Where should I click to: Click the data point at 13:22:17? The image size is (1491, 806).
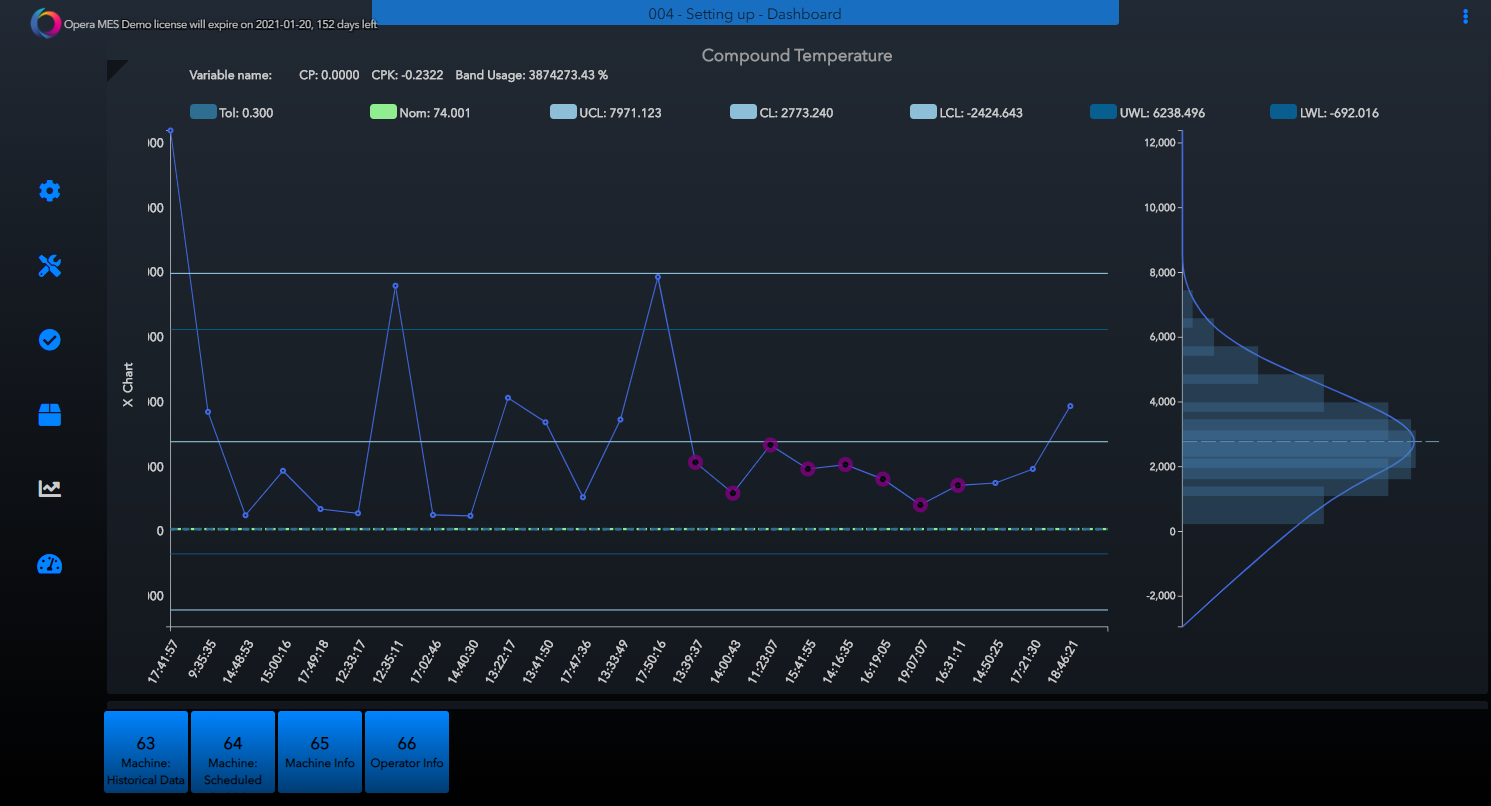pyautogui.click(x=508, y=398)
